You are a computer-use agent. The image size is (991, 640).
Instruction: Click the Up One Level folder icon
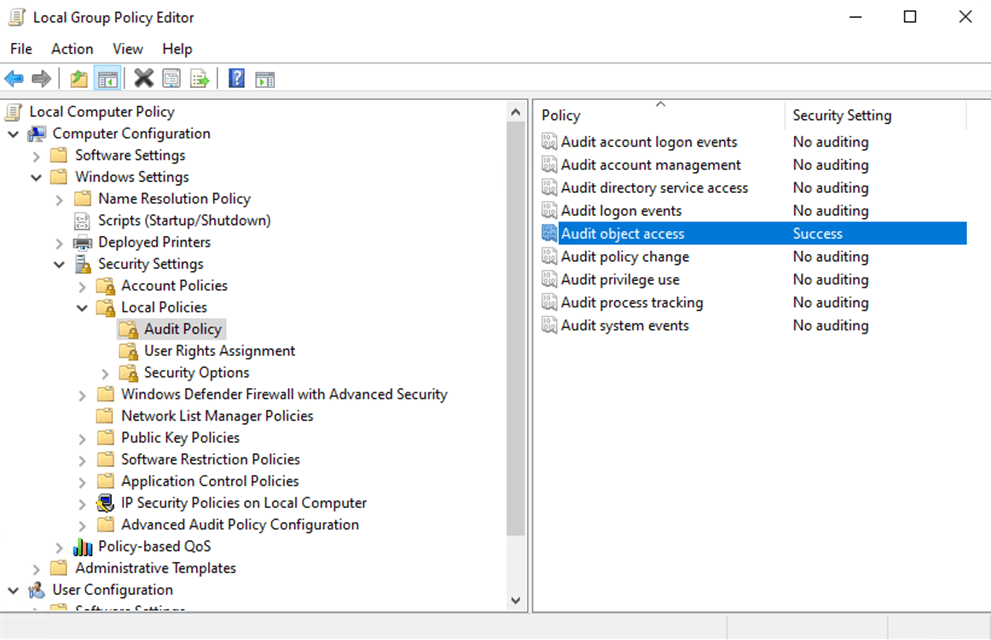pos(79,78)
